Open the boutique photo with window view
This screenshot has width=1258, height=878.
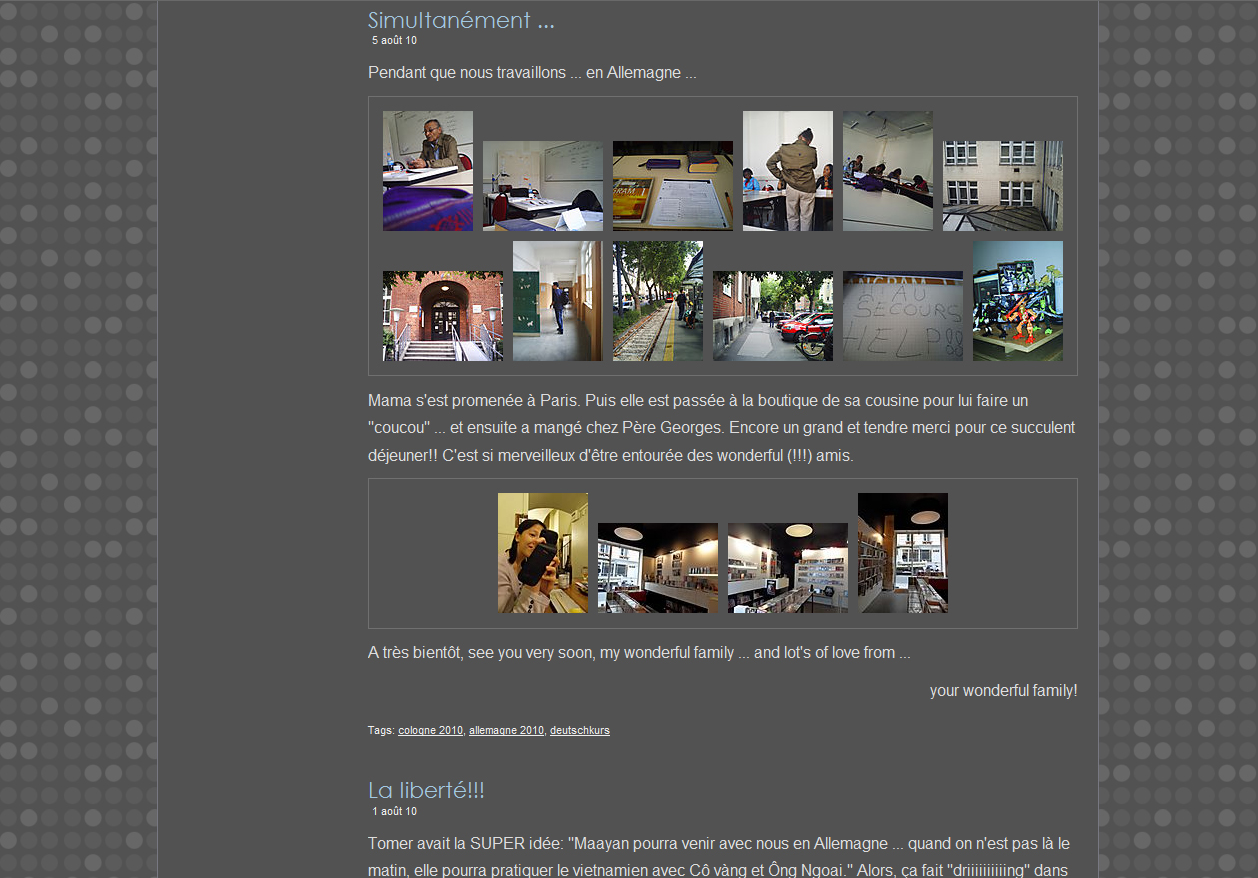(902, 553)
